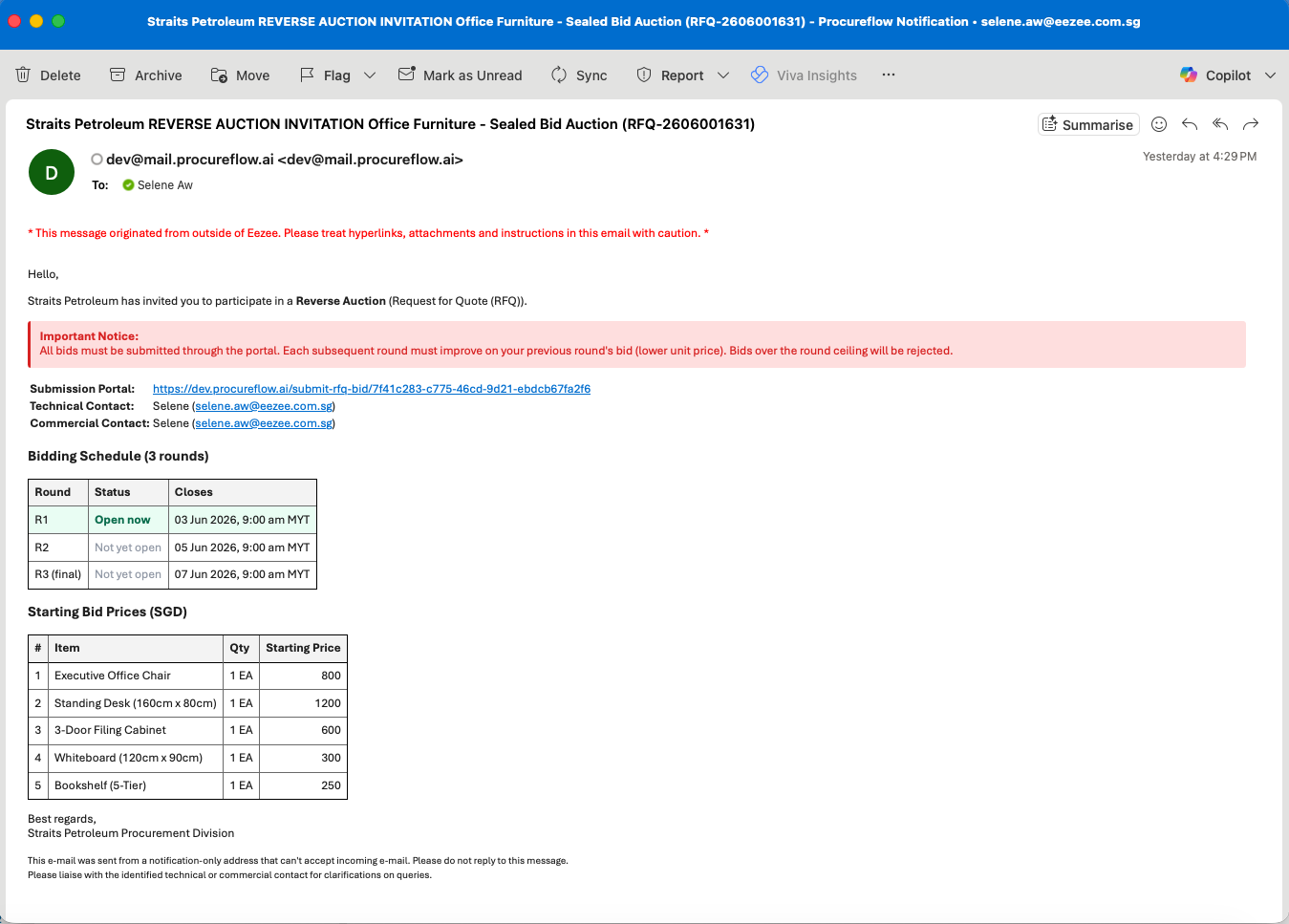Delete this email with the trash icon
1289x924 pixels.
click(x=24, y=75)
